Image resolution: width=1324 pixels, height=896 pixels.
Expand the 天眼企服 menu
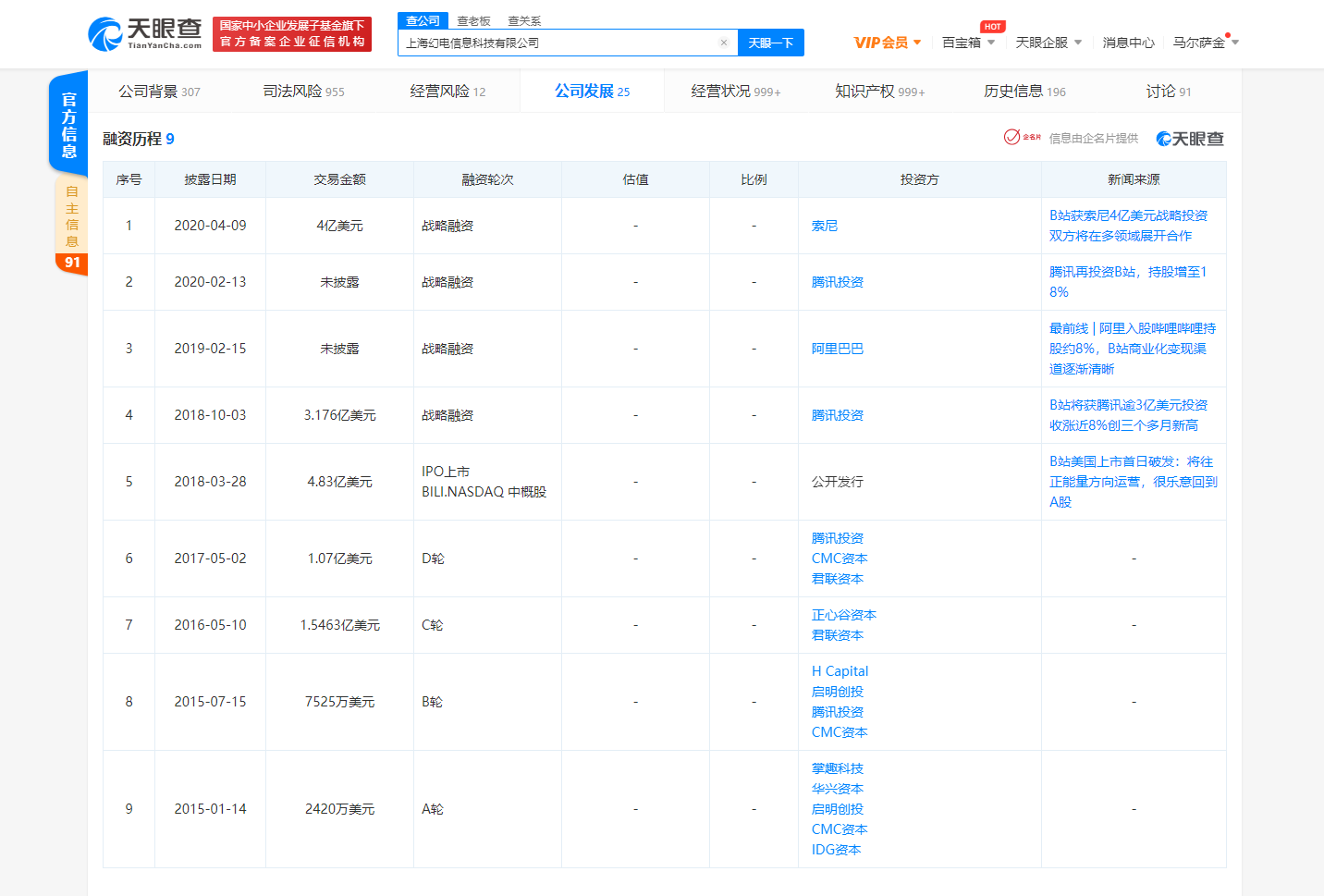[1048, 43]
